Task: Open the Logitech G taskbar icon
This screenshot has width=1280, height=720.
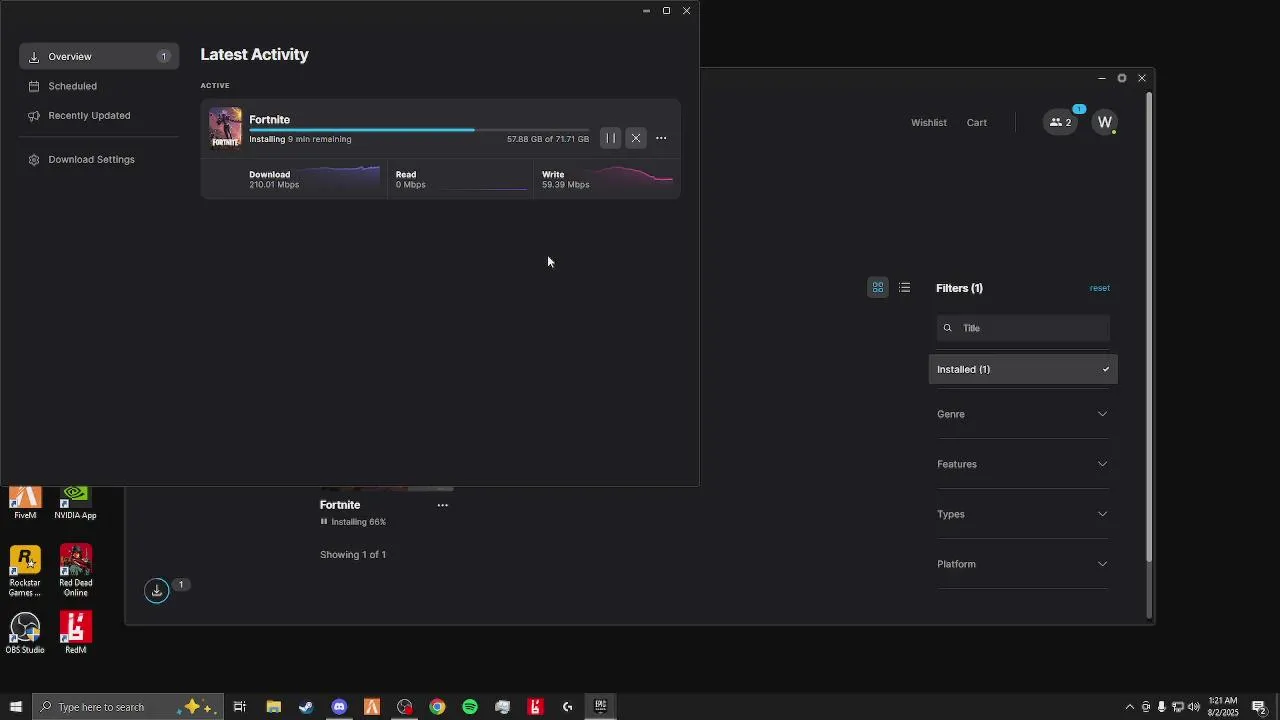Action: (x=567, y=707)
